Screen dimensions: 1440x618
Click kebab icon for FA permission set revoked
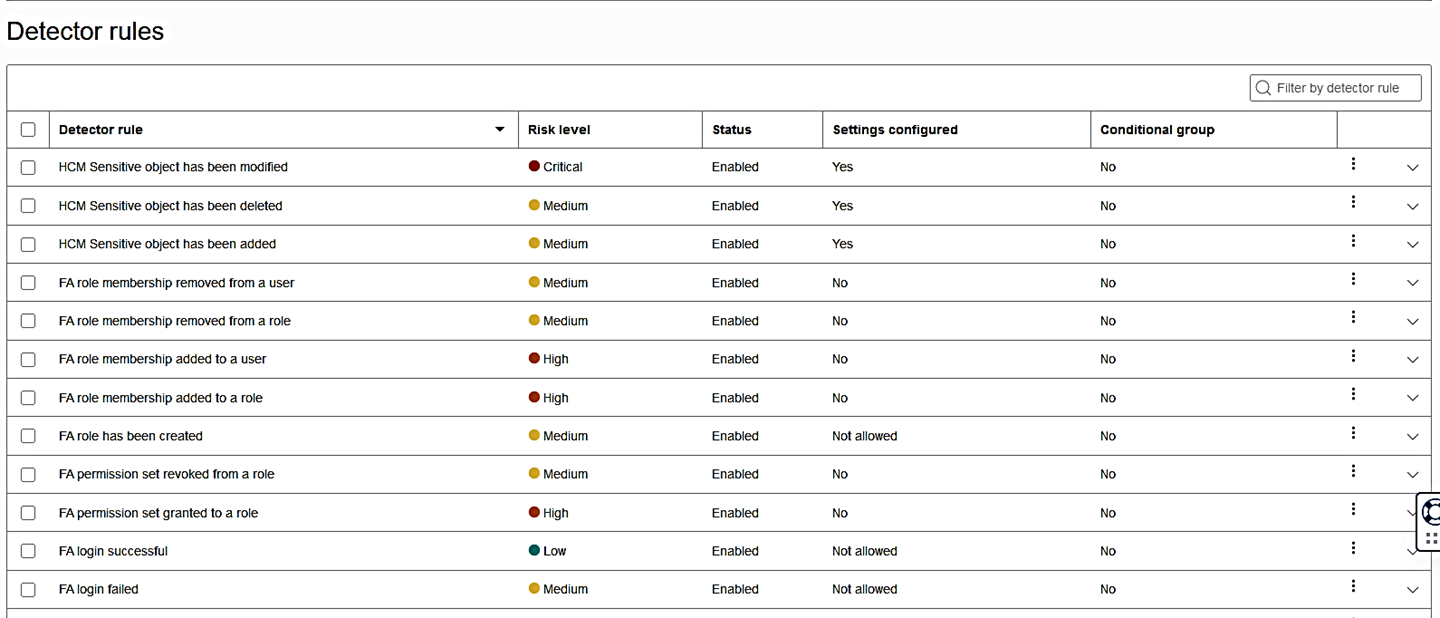[x=1353, y=471]
